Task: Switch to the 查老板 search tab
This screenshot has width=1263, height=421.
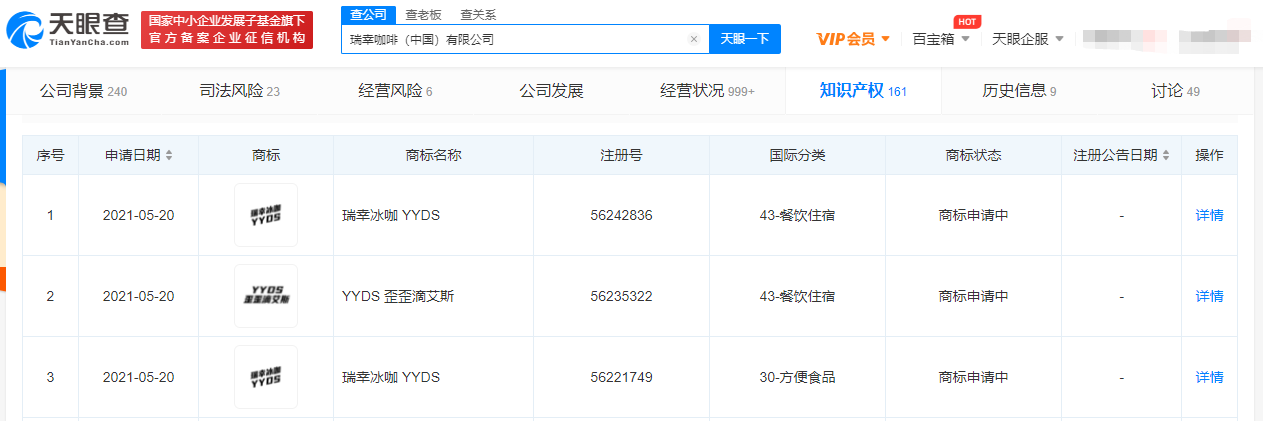Action: pos(424,15)
